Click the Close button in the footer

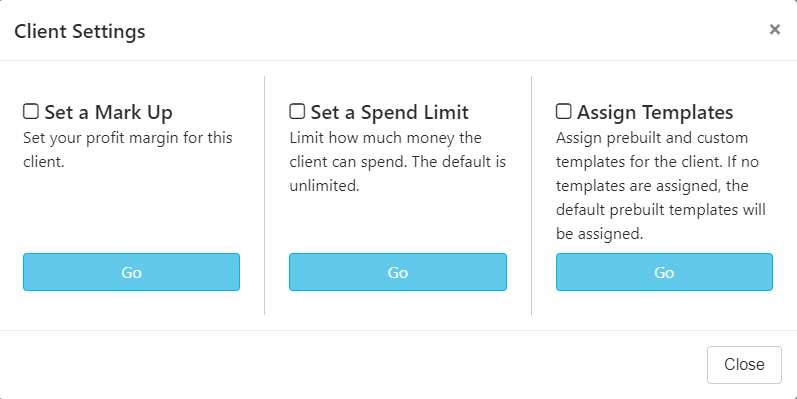[x=744, y=364]
